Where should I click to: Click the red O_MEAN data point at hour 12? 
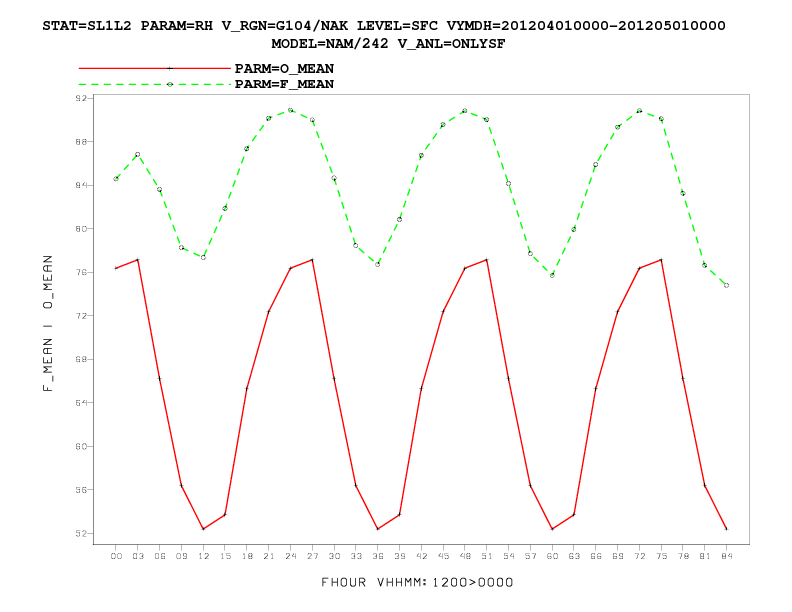(x=203, y=529)
